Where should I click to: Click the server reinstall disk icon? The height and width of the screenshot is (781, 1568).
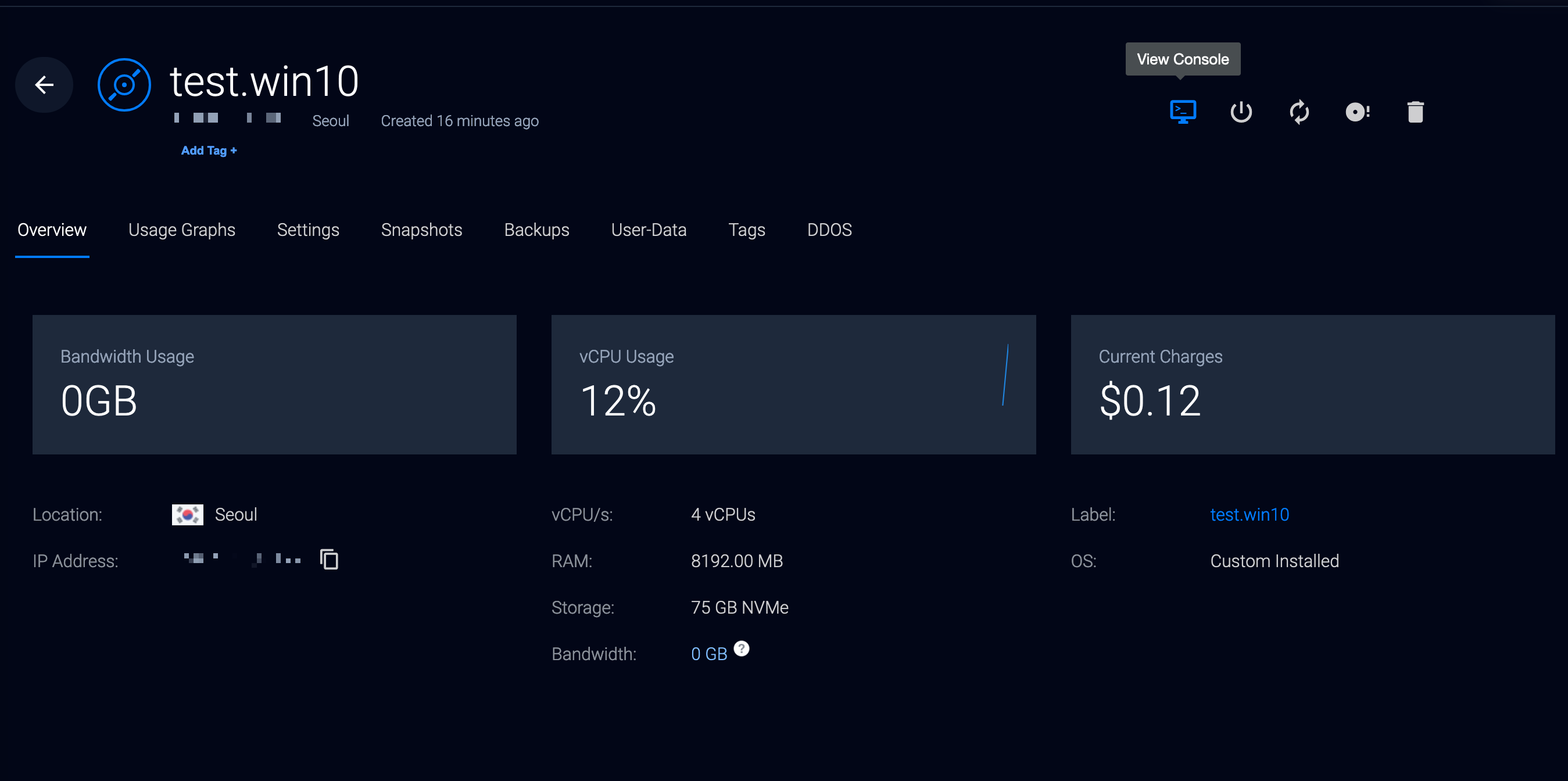click(1357, 112)
